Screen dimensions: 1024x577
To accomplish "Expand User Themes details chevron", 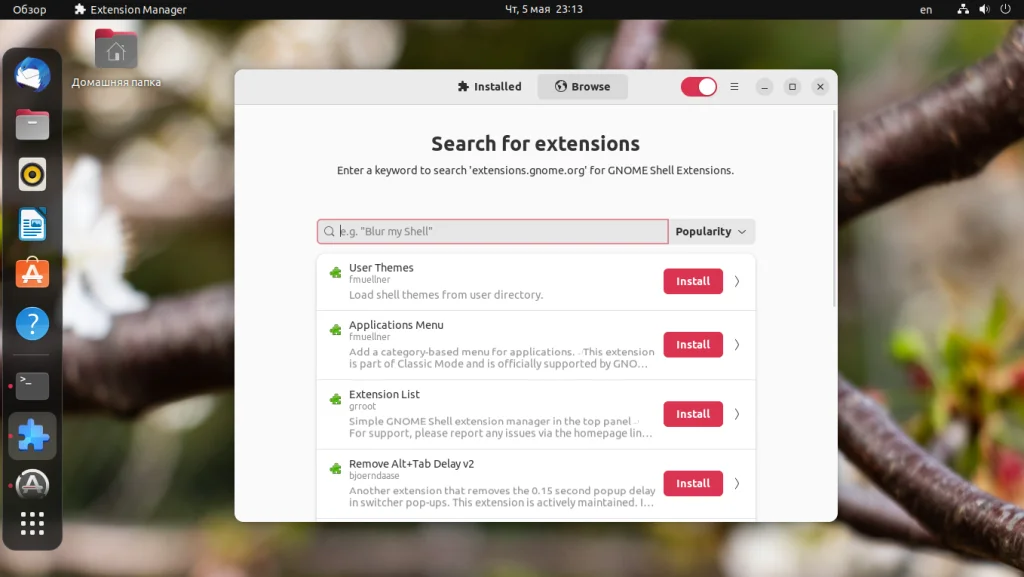I will tap(737, 281).
